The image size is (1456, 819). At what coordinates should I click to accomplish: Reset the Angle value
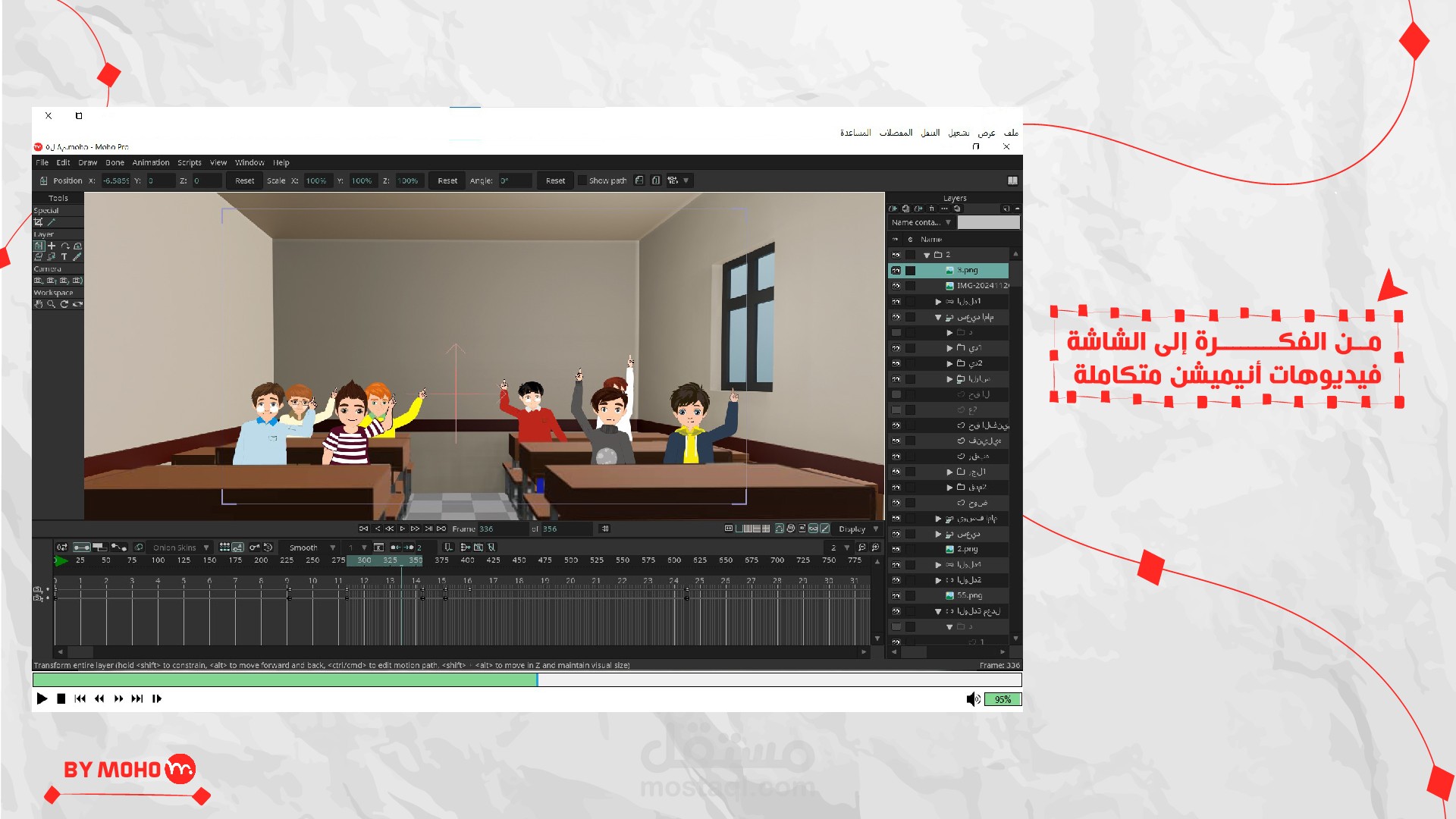555,180
